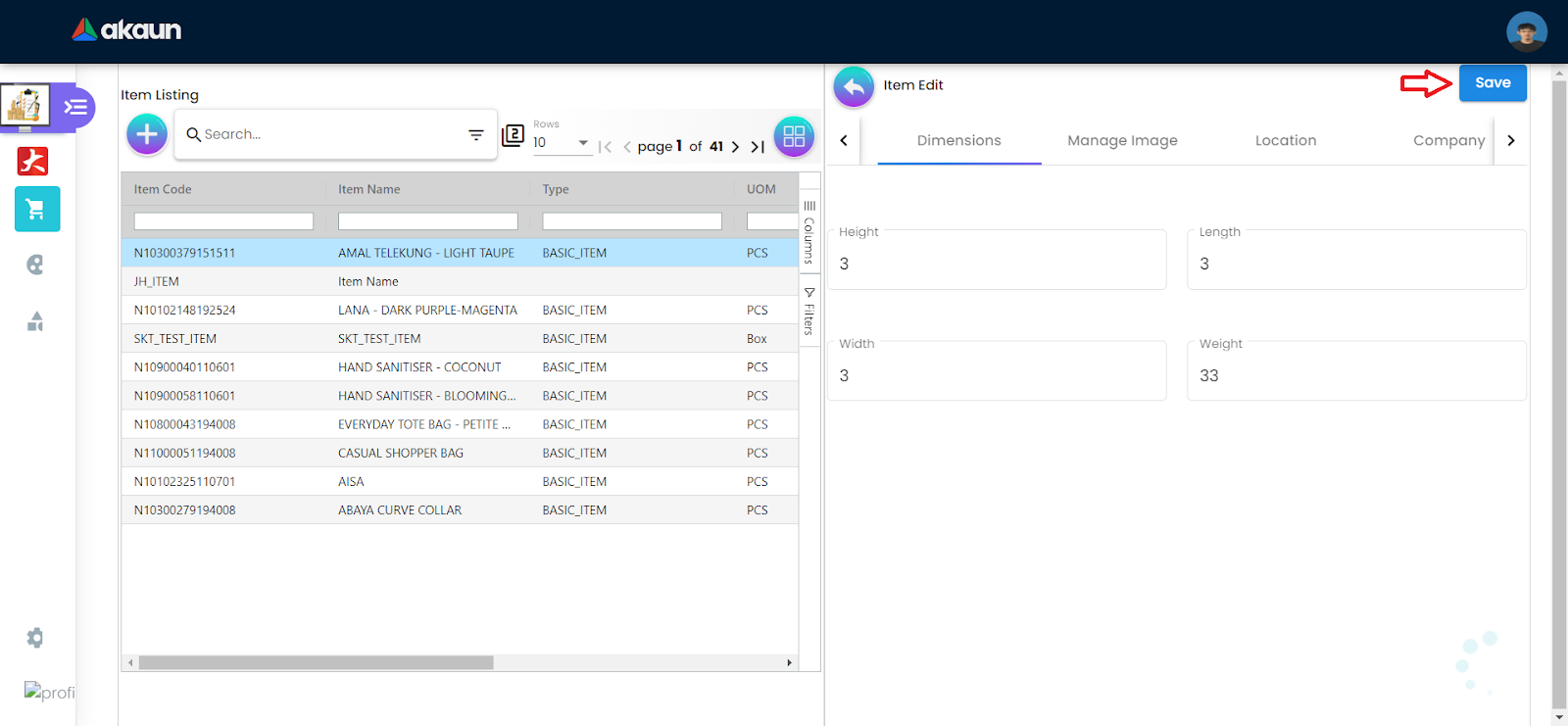Click the blue plus add item button
This screenshot has height=726, width=1568.
click(147, 134)
